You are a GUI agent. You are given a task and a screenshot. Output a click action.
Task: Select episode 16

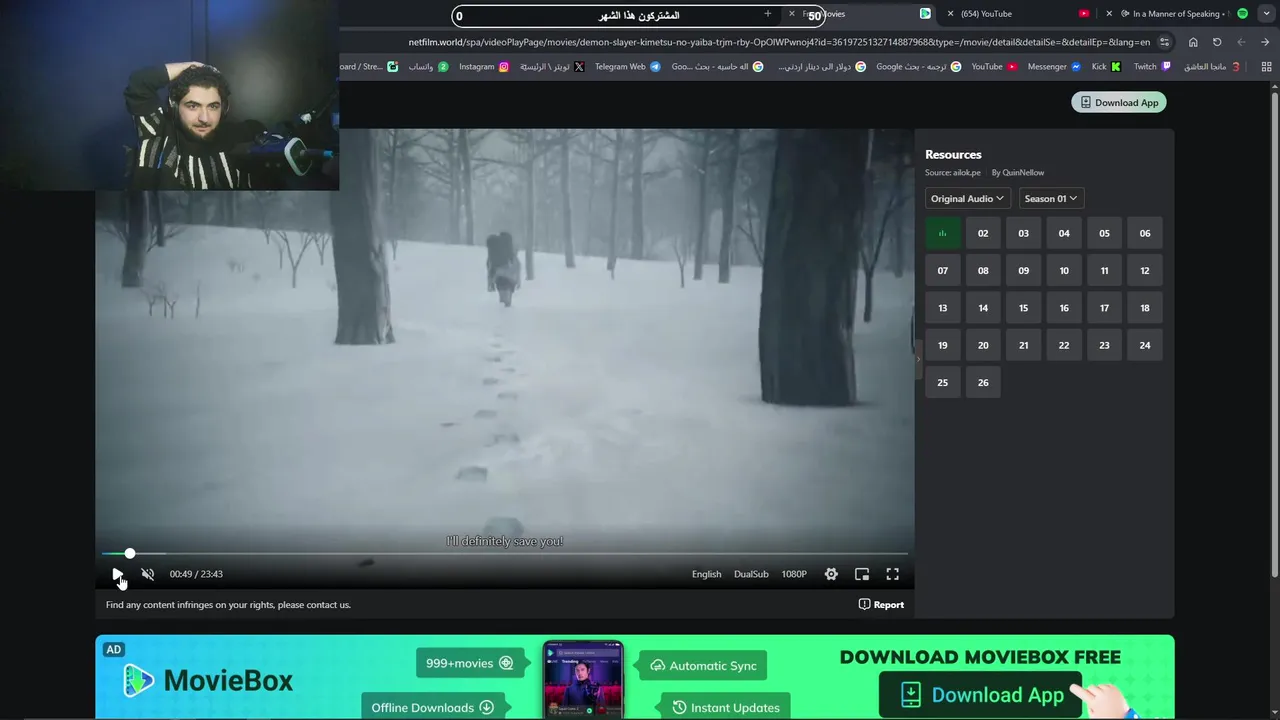tap(1064, 308)
